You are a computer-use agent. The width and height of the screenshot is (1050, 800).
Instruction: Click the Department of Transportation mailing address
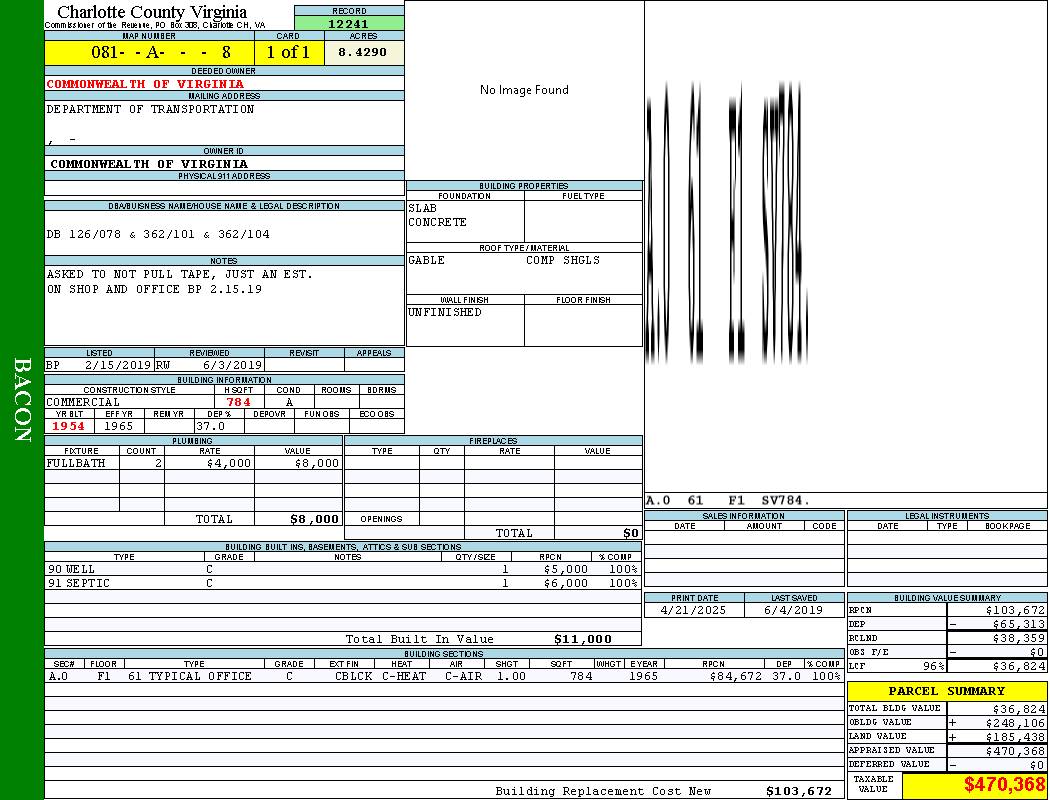[x=150, y=110]
